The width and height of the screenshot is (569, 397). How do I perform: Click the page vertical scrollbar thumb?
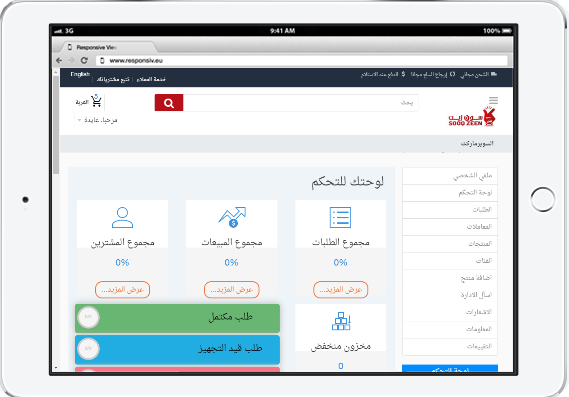pyautogui.click(x=56, y=125)
